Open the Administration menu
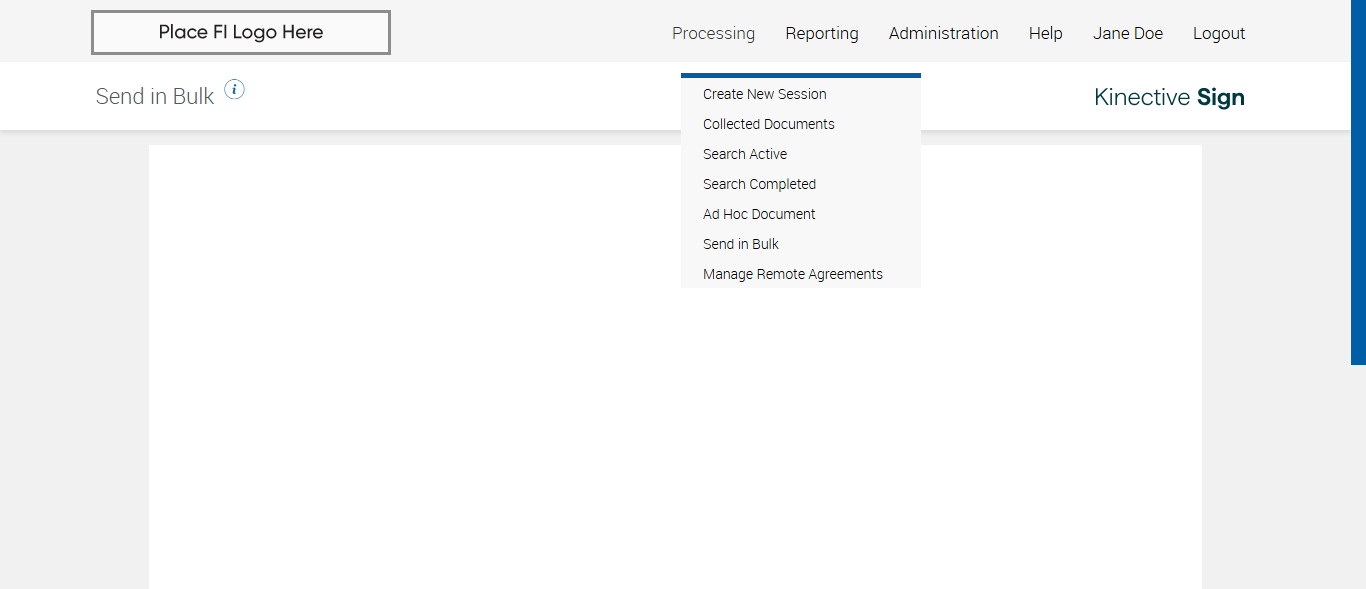 pyautogui.click(x=943, y=33)
